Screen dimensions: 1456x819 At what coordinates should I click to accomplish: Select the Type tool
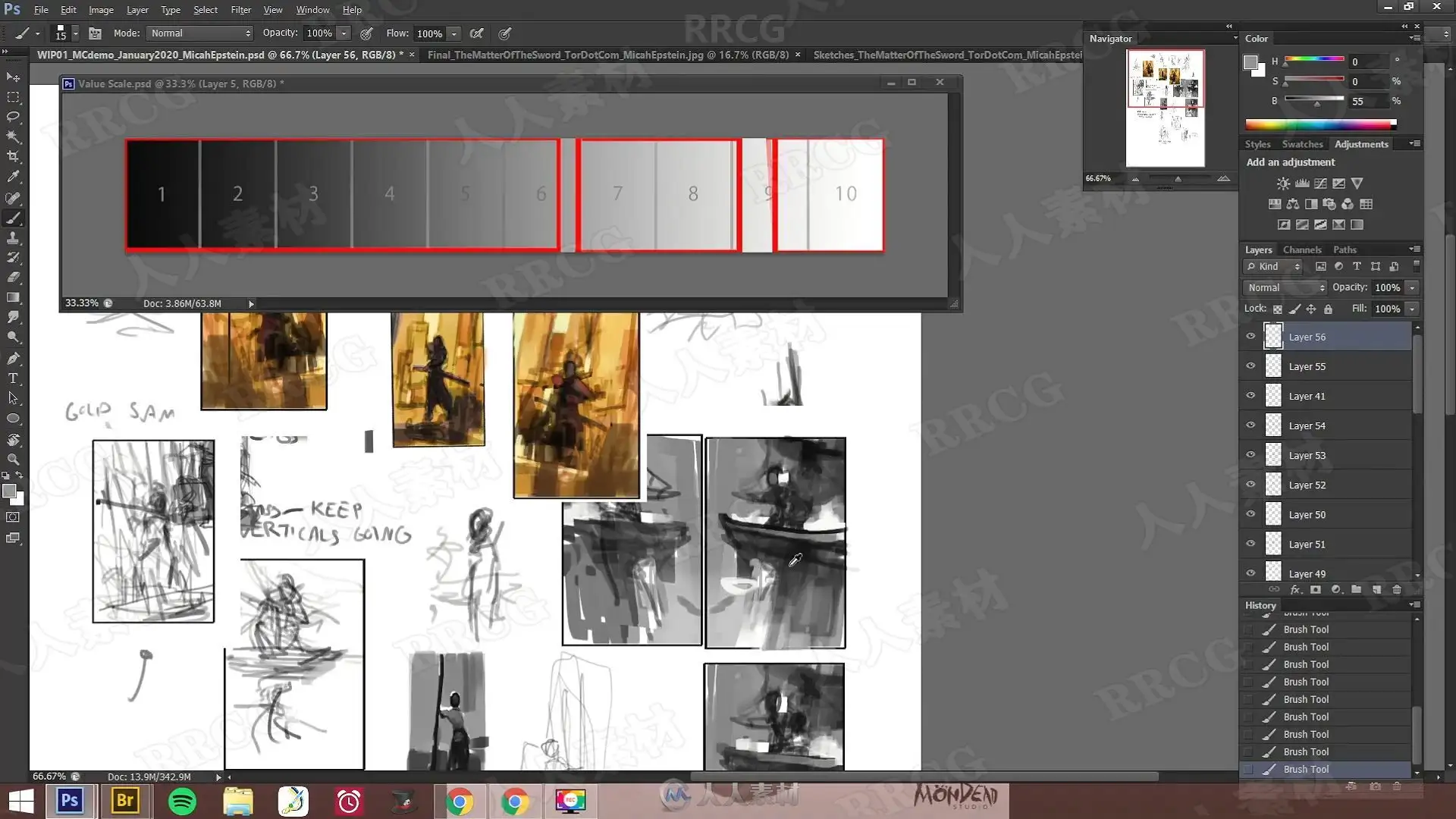pyautogui.click(x=13, y=378)
